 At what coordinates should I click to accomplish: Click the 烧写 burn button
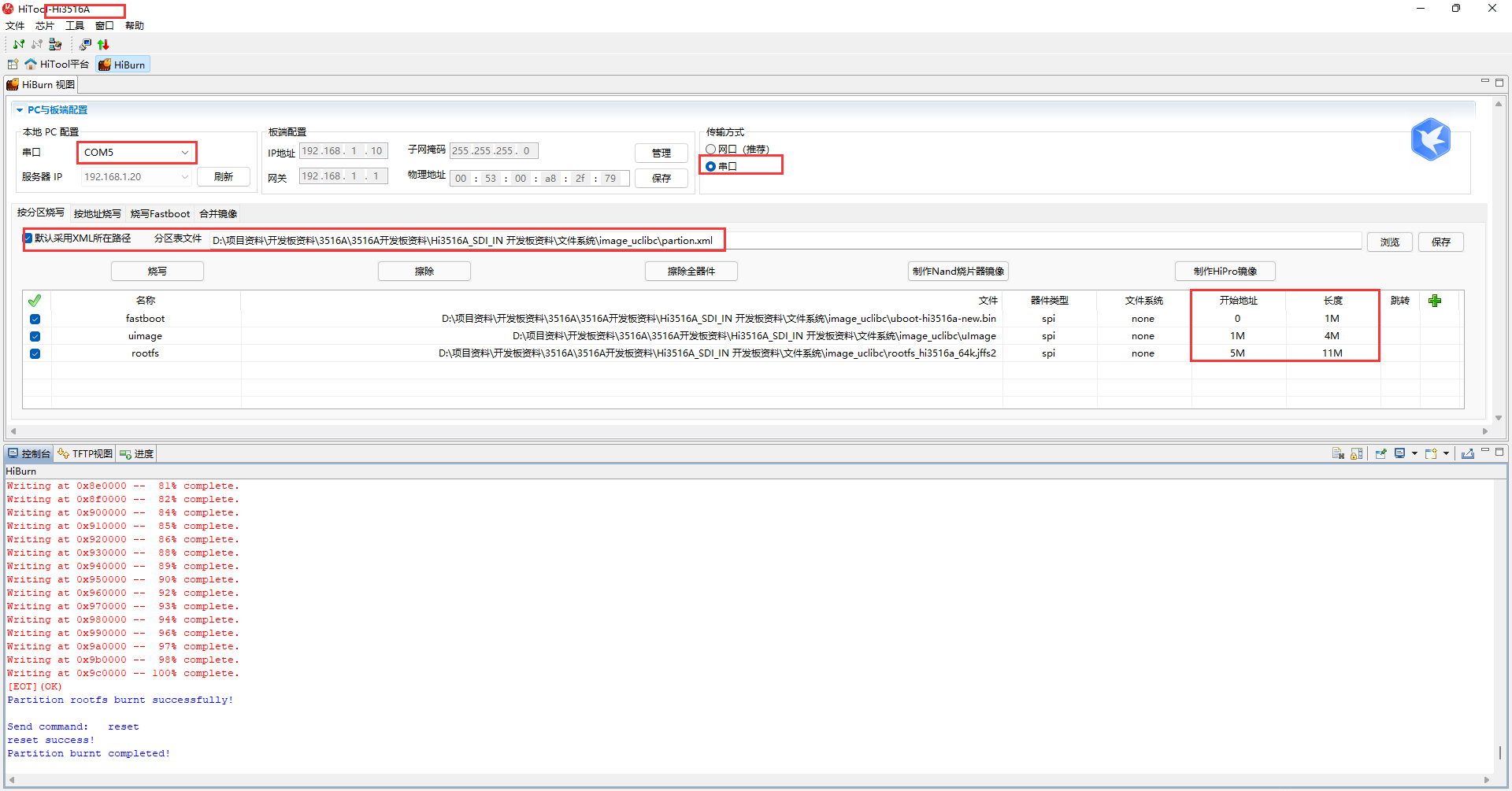point(157,272)
